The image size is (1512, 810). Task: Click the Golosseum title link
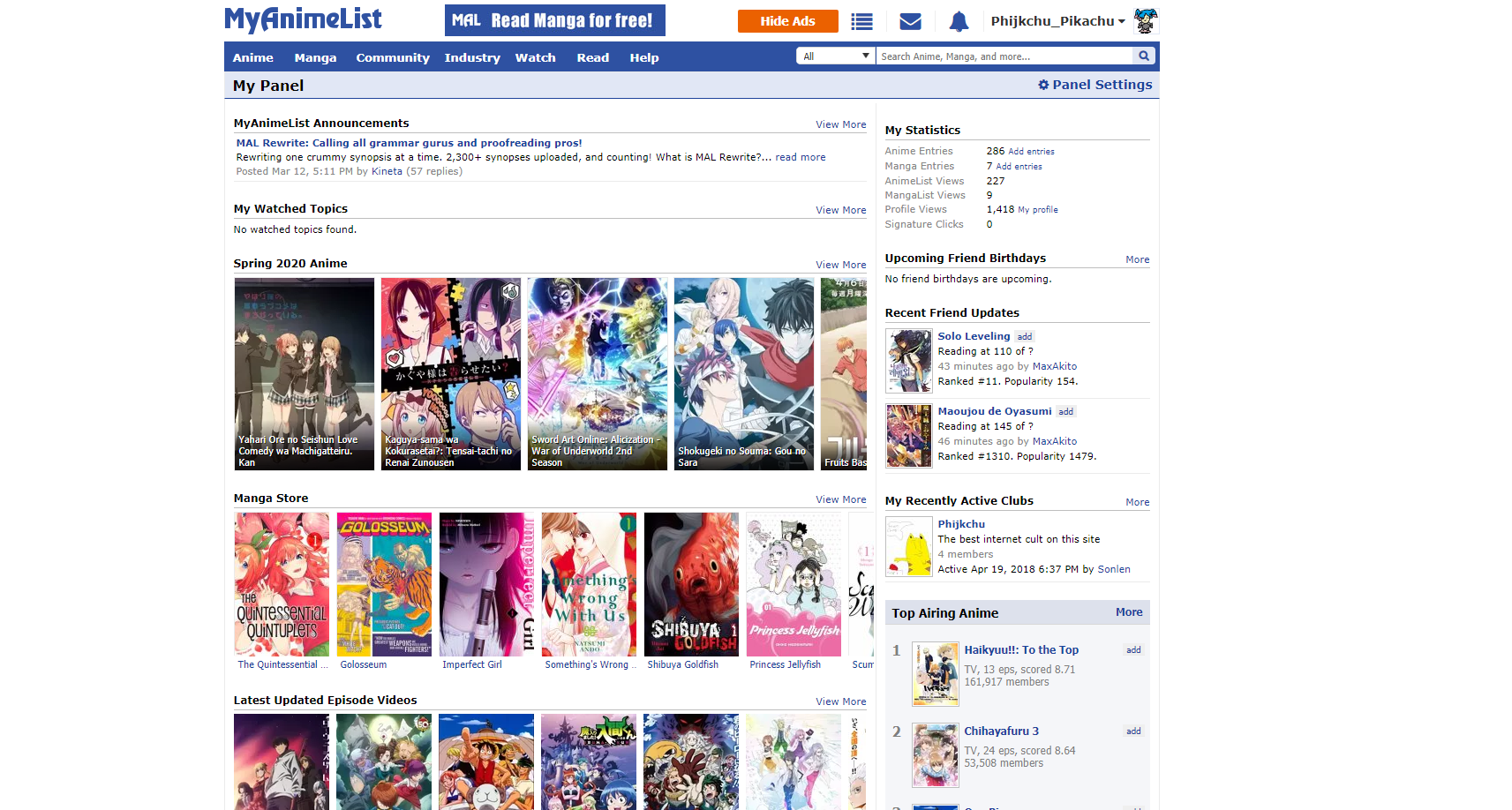364,665
